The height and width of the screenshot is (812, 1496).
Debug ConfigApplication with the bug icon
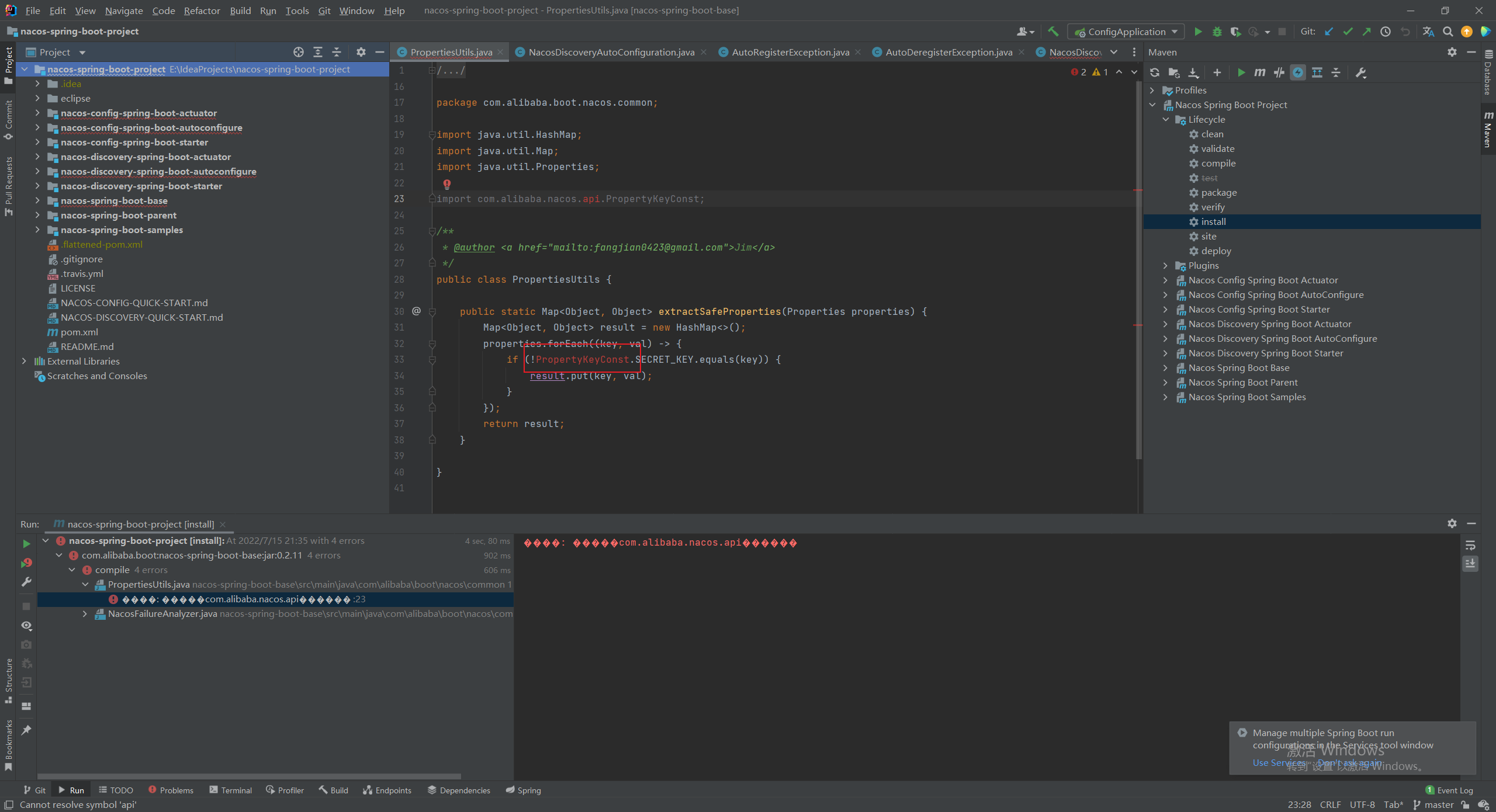point(1217,32)
